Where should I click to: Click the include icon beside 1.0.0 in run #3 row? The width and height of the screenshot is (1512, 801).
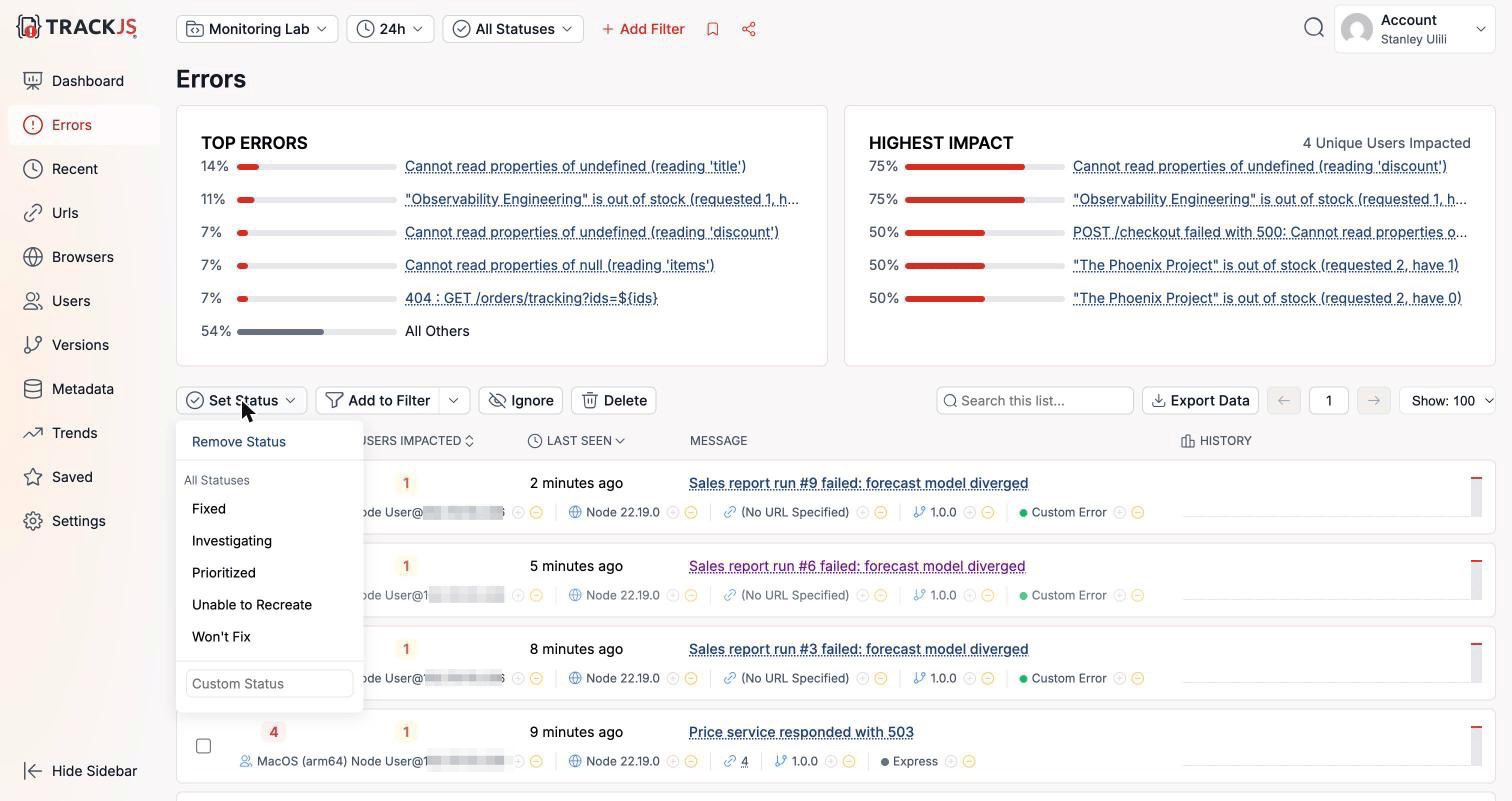tap(970, 678)
